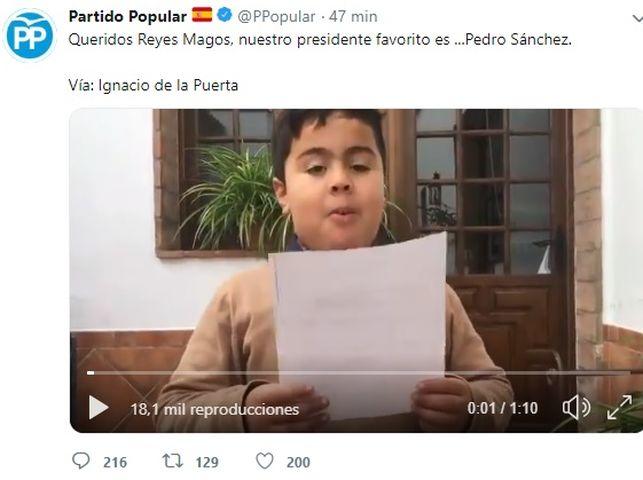This screenshot has height=480, width=643.
Task: Click the 0:01 / 1:10 time display
Action: click(502, 408)
